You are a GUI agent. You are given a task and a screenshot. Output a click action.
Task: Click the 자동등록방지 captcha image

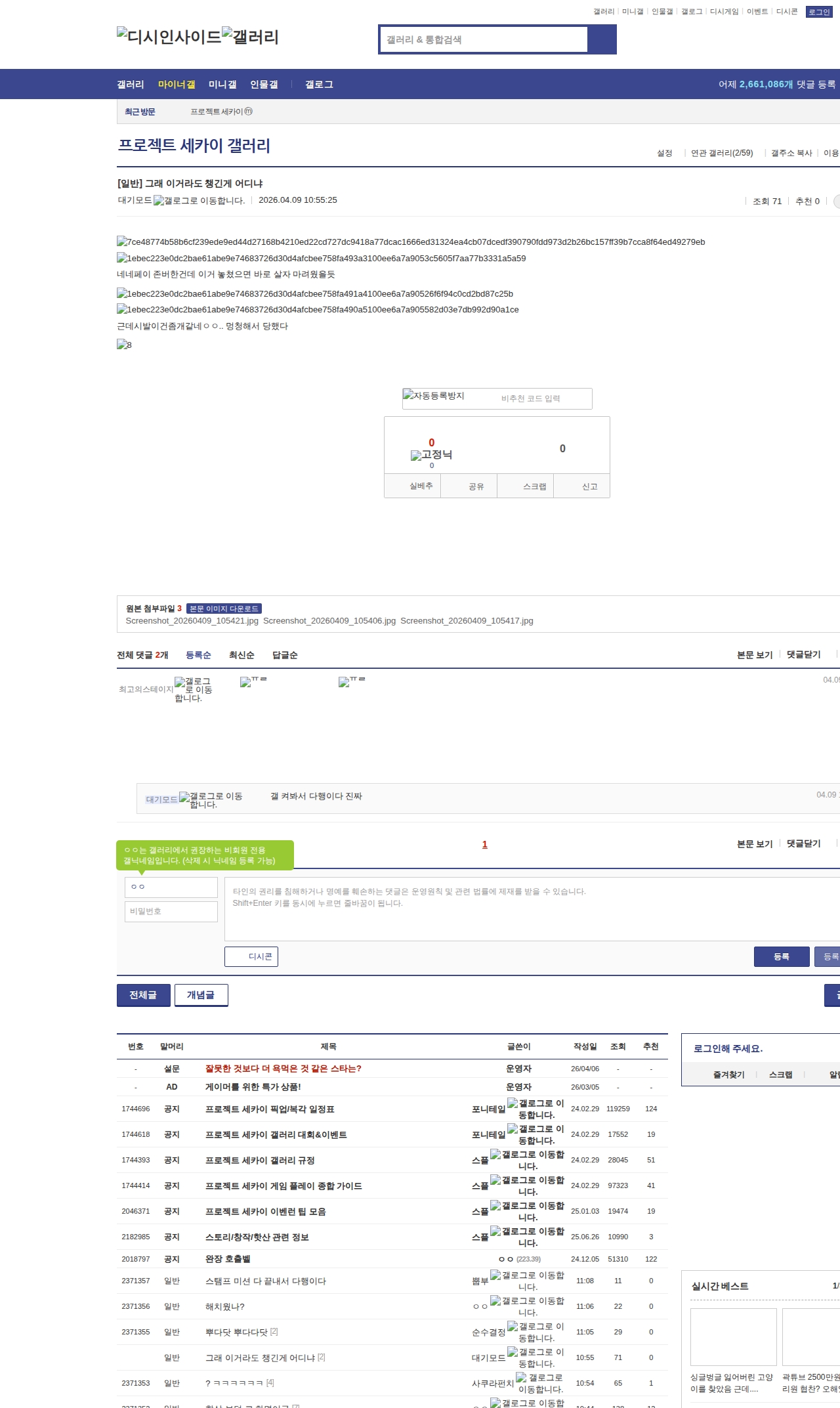point(433,396)
